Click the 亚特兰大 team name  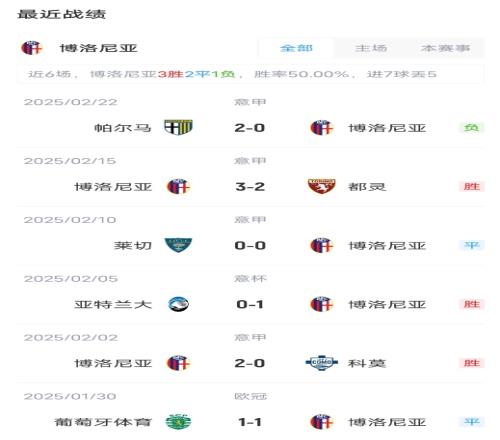click(113, 304)
